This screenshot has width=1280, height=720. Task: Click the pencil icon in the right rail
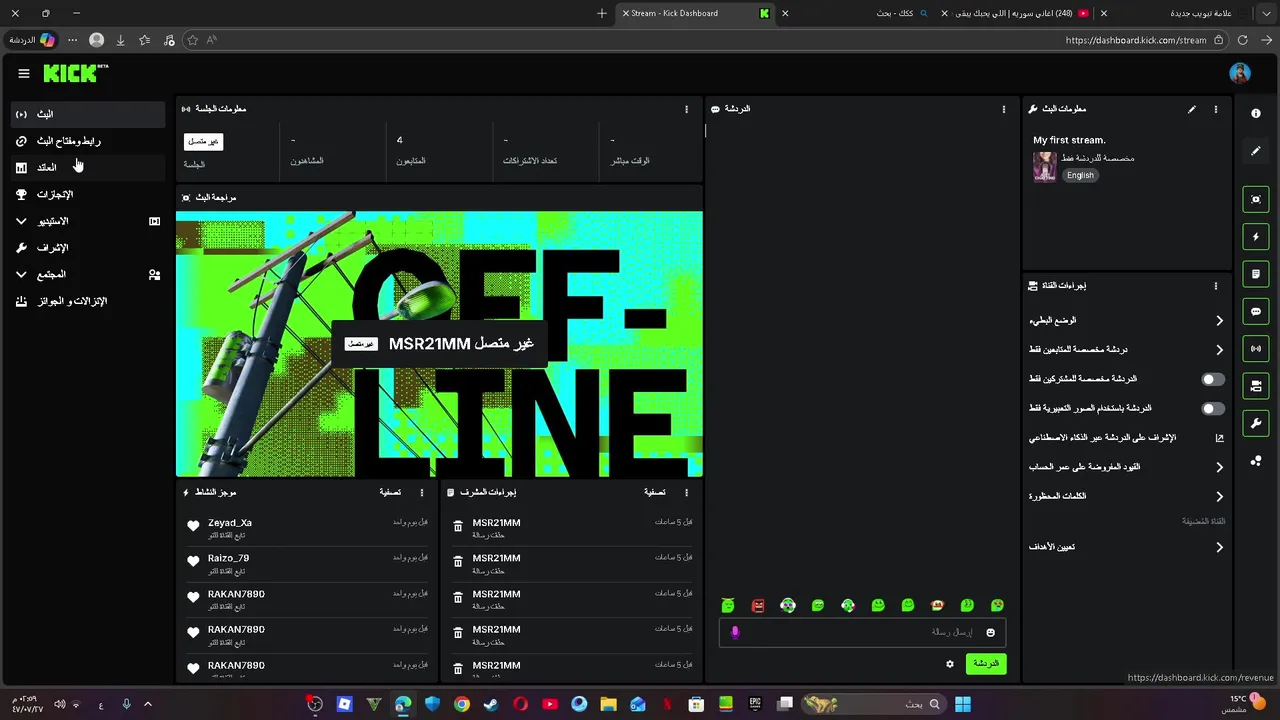click(x=1256, y=151)
